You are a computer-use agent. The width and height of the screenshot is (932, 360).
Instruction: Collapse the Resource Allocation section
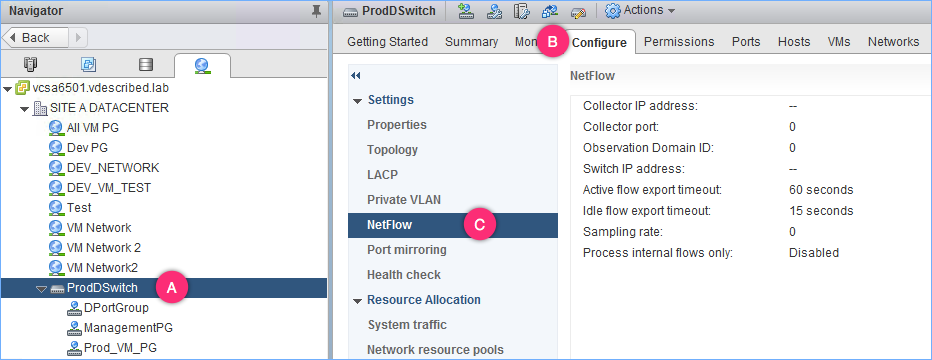357,301
